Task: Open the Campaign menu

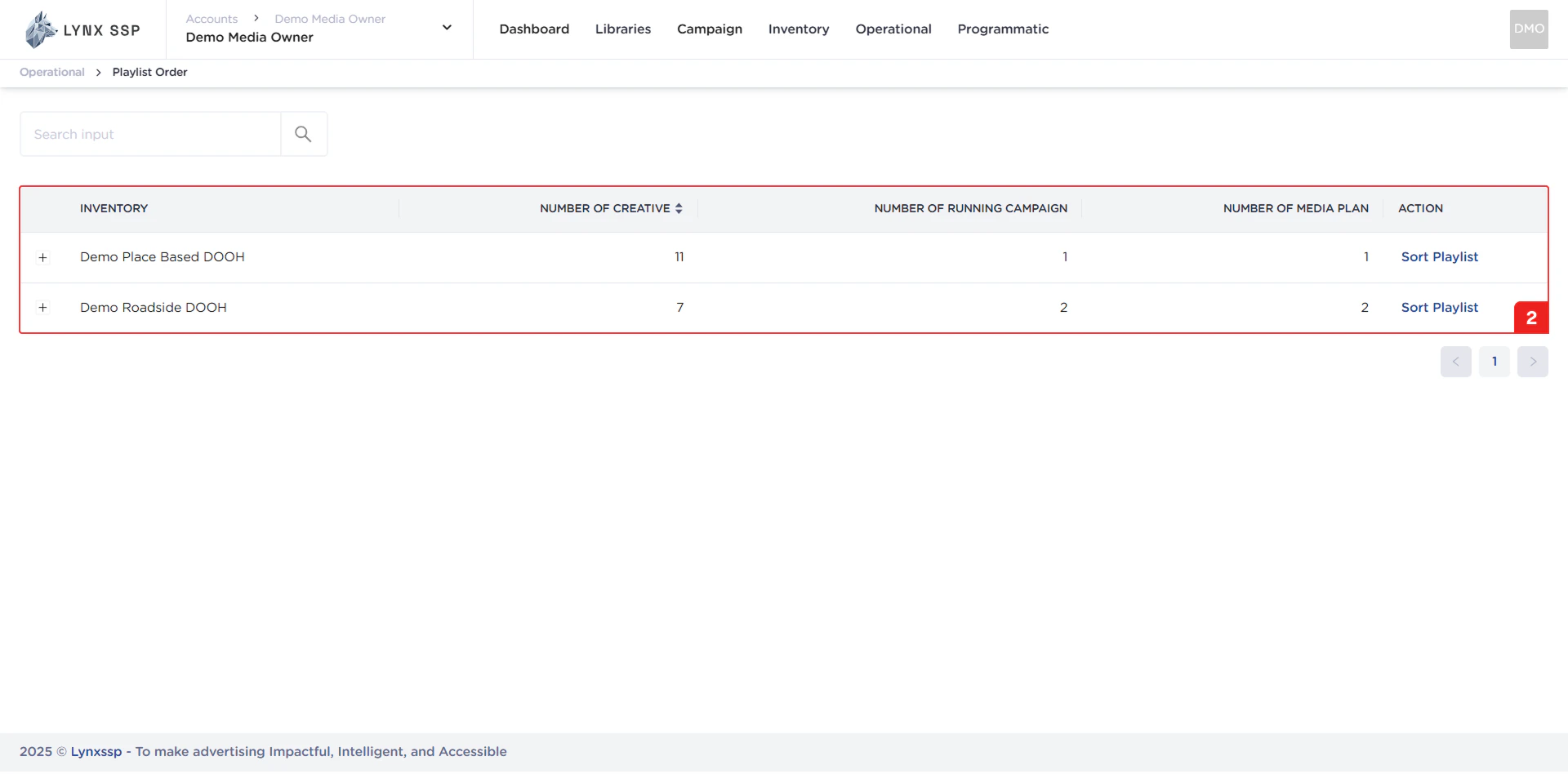Action: click(710, 29)
